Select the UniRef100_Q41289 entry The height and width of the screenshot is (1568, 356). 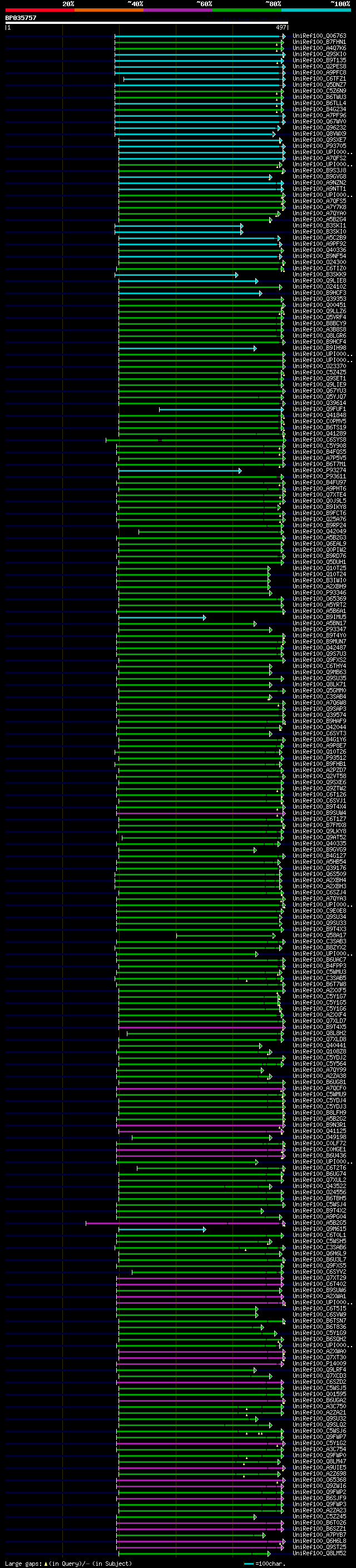319,433
